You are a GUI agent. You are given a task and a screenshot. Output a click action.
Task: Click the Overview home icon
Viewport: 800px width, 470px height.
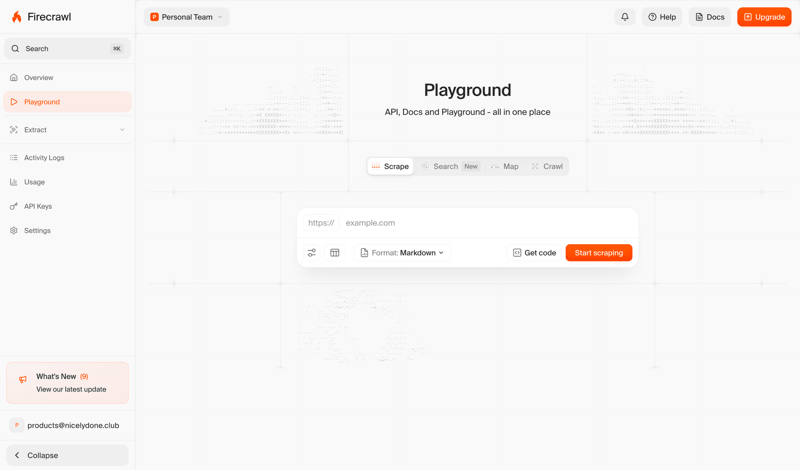(14, 78)
